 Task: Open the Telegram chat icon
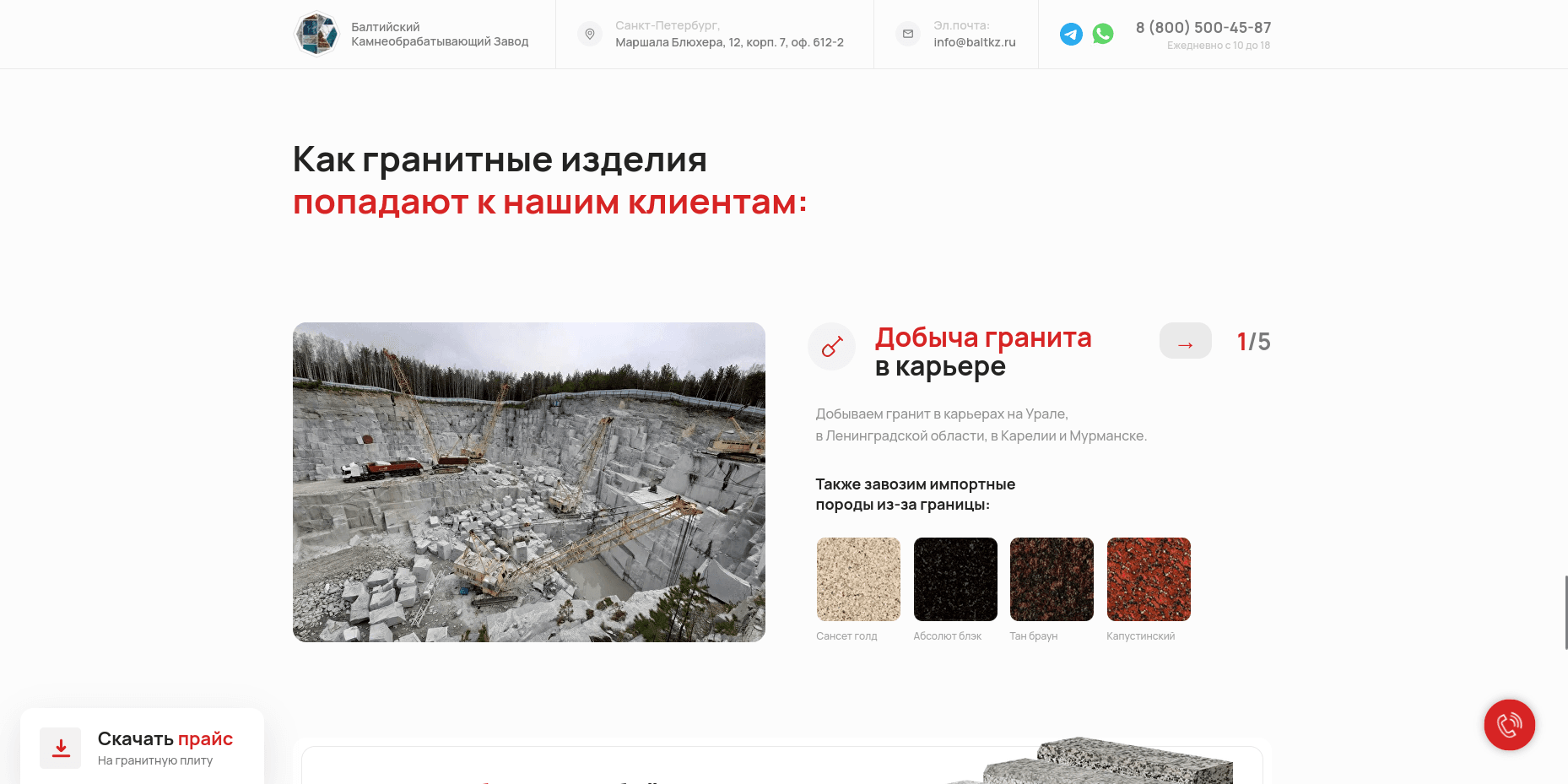(x=1071, y=34)
